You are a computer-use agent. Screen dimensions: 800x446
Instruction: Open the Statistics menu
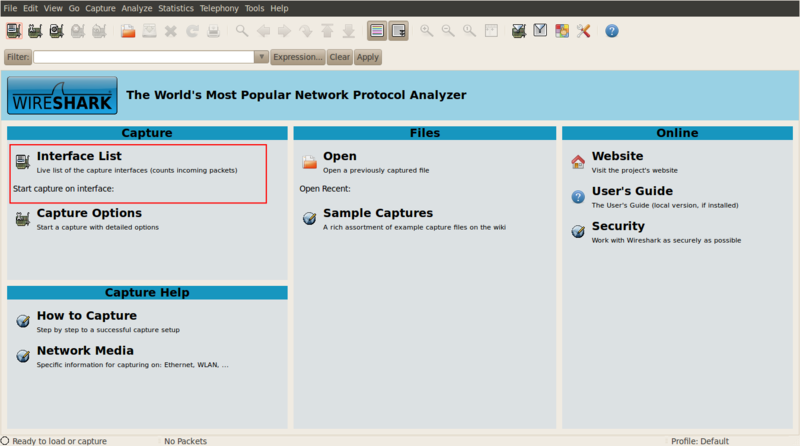(176, 8)
